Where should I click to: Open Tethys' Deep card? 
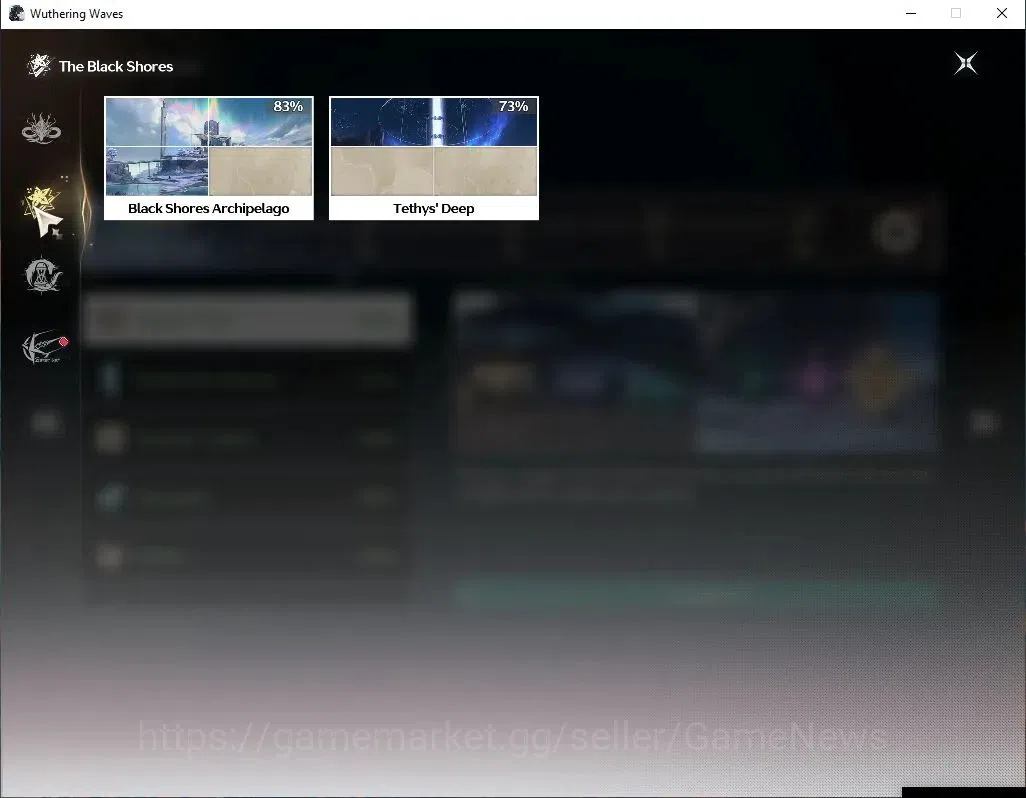434,158
